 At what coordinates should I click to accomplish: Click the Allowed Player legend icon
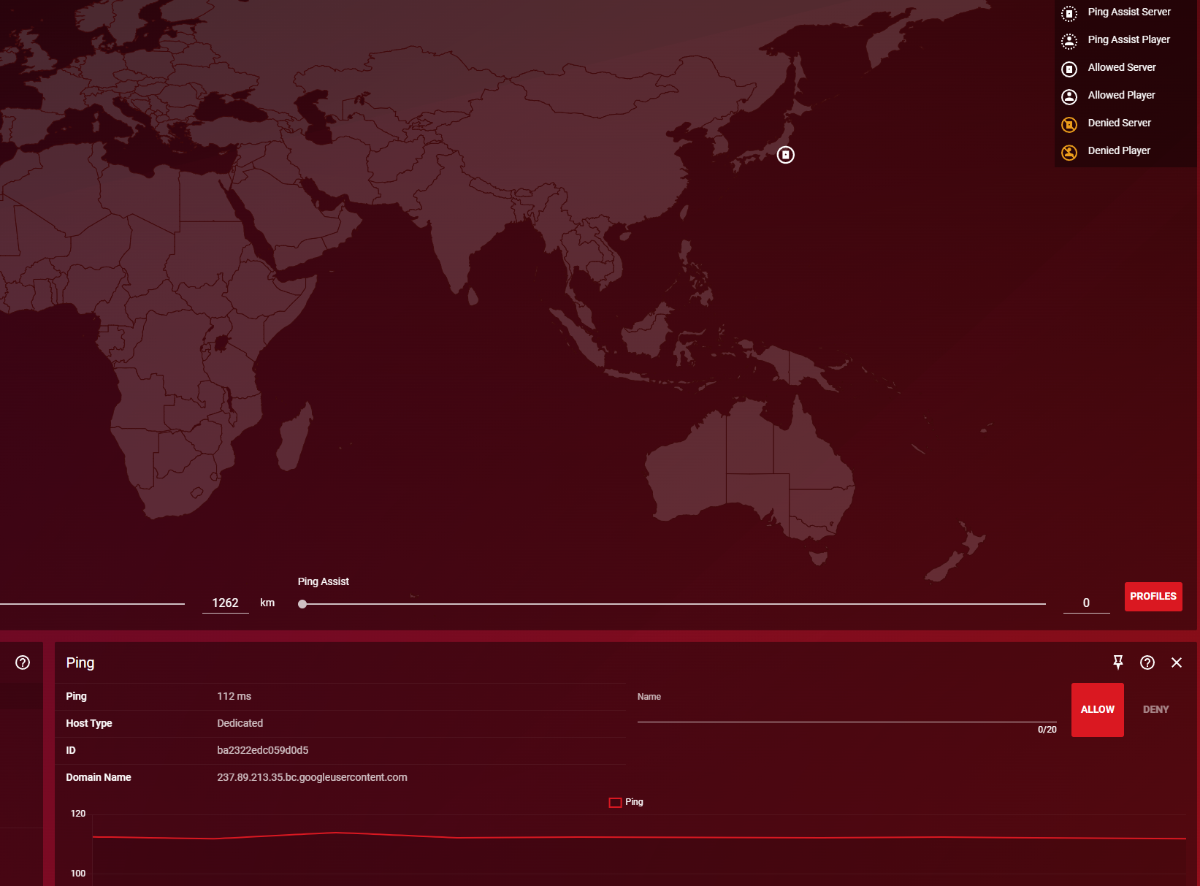[1069, 97]
